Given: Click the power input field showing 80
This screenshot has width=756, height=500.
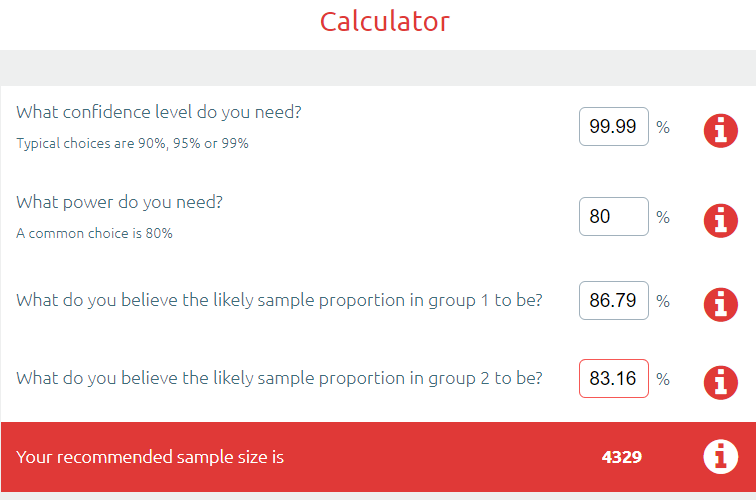Looking at the screenshot, I should (613, 216).
